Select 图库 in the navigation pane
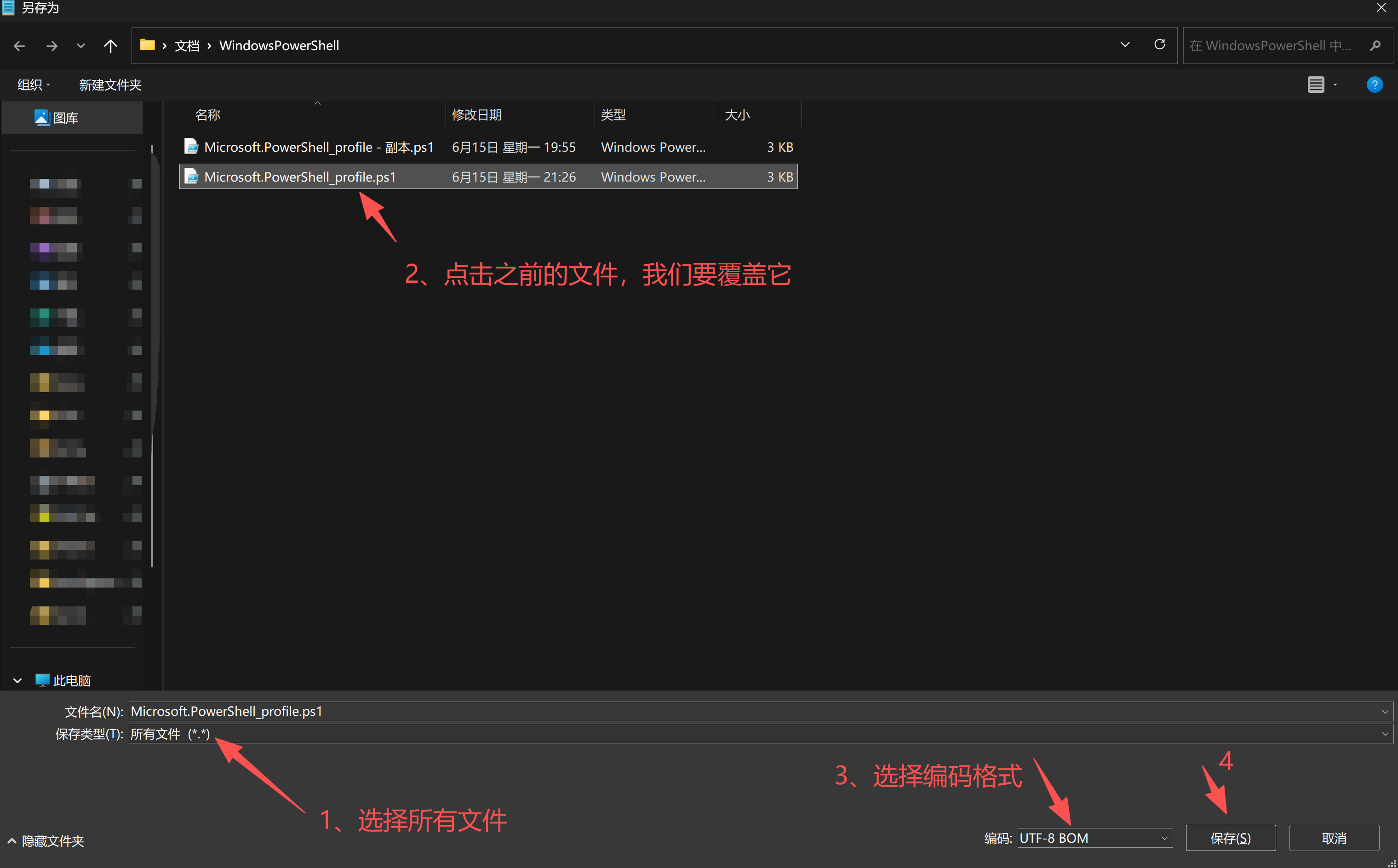1398x868 pixels. tap(72, 118)
